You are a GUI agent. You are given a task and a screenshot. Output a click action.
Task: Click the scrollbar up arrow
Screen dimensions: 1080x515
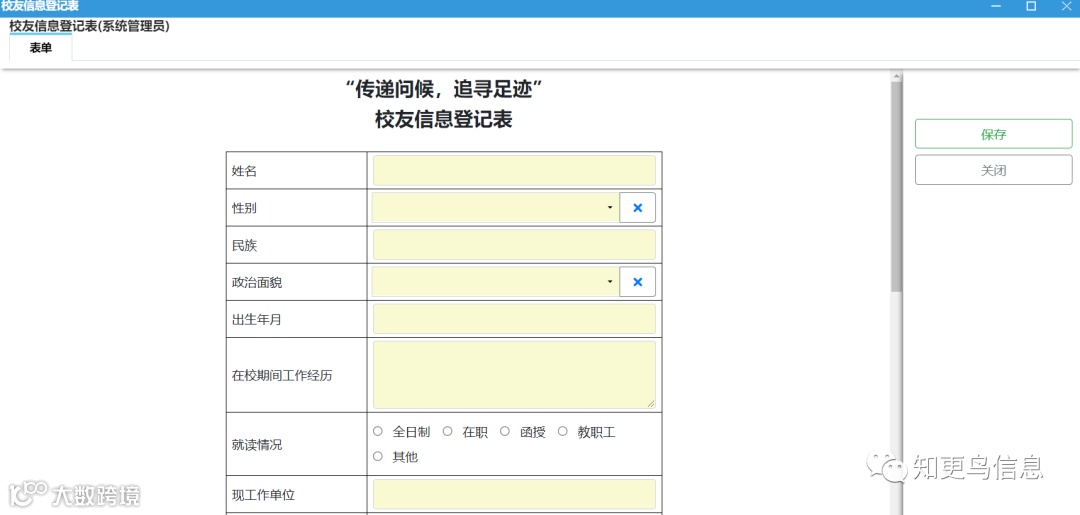tap(896, 75)
